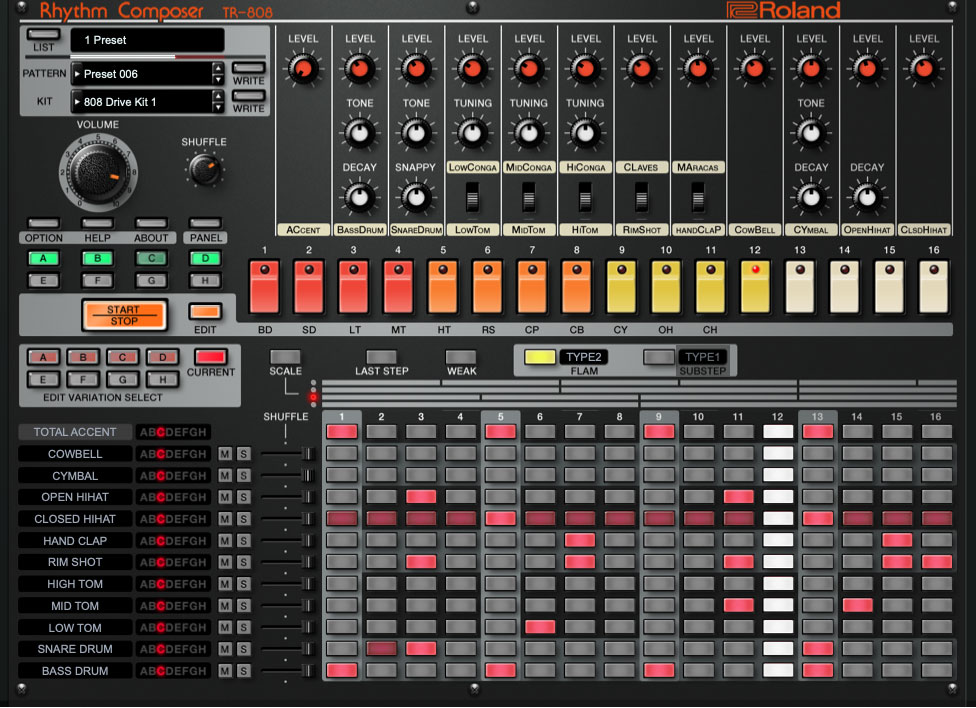The height and width of the screenshot is (708, 976).
Task: Click the Open Hihat DECAY knob
Action: tap(867, 197)
